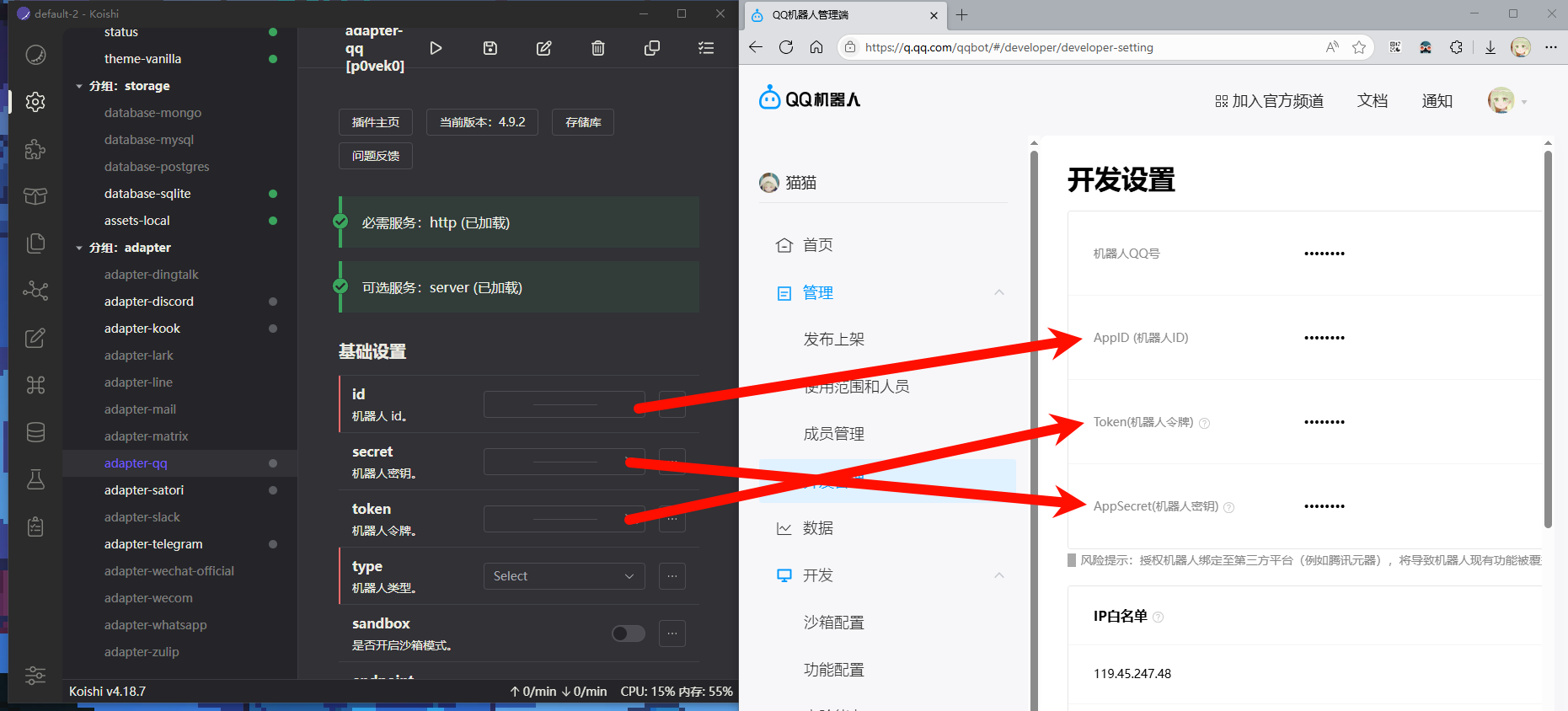This screenshot has height=711, width=1568.
Task: Open more options for the sandbox field
Action: click(672, 633)
